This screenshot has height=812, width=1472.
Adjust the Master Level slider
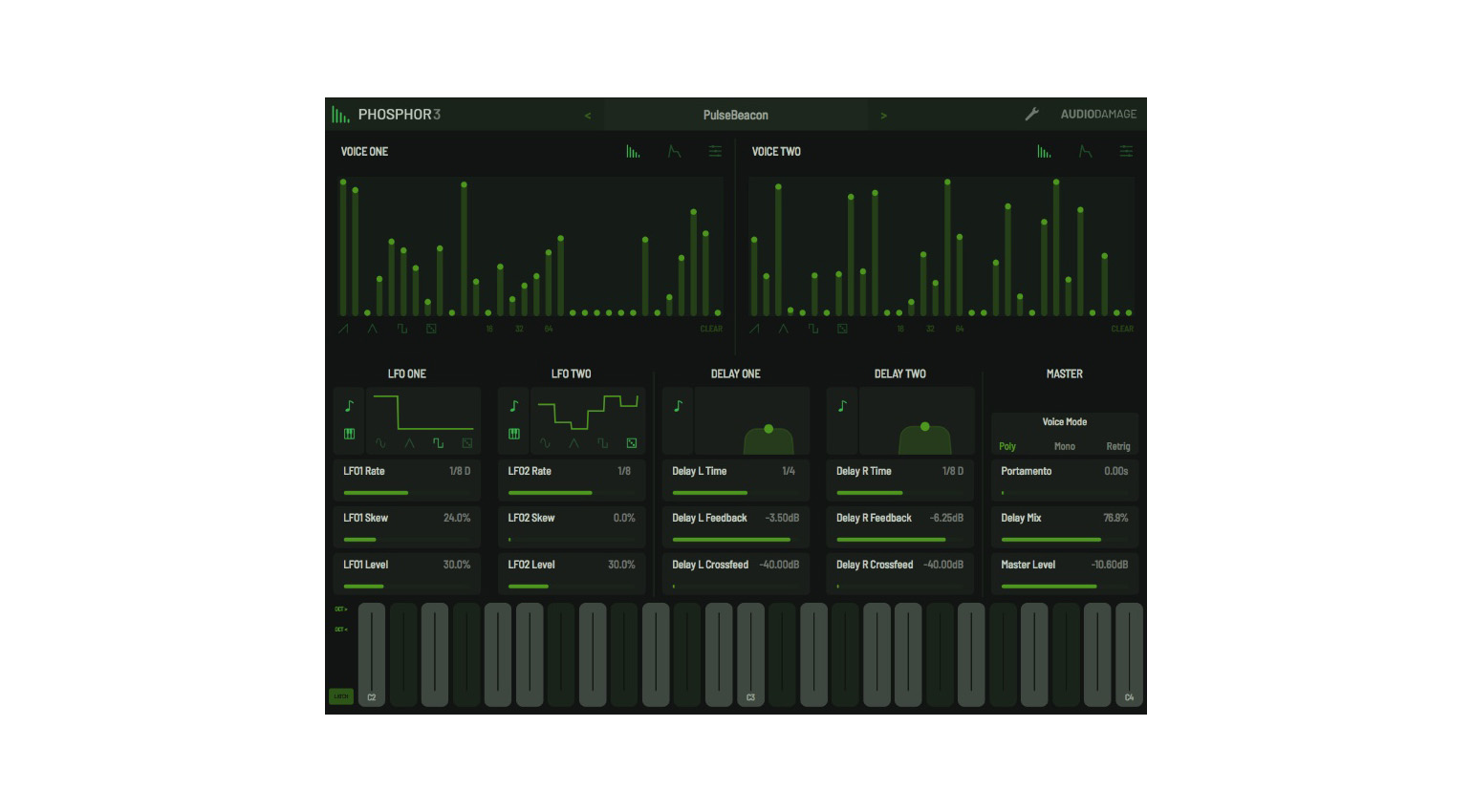tap(1065, 587)
